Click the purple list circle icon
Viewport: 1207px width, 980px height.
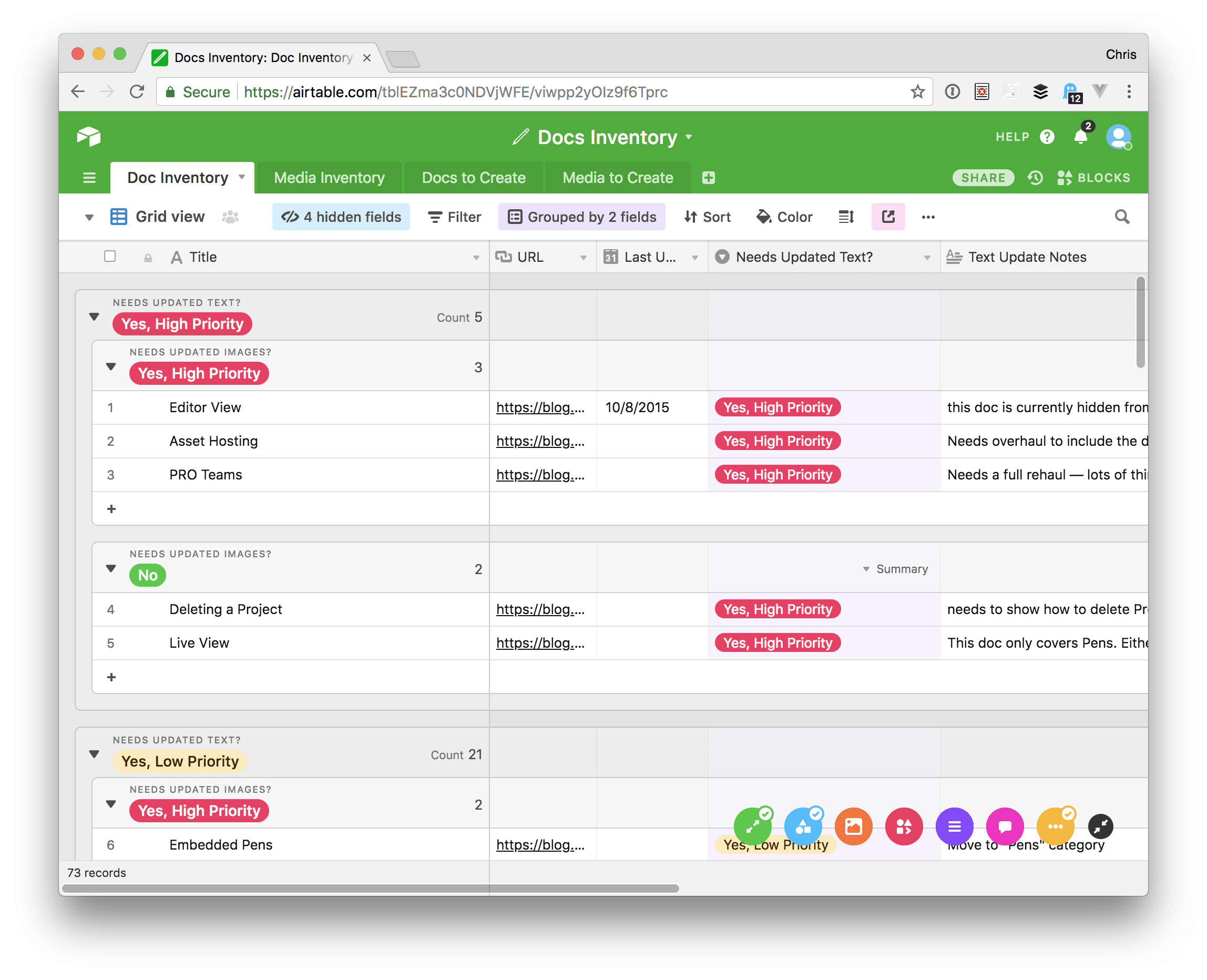954,826
